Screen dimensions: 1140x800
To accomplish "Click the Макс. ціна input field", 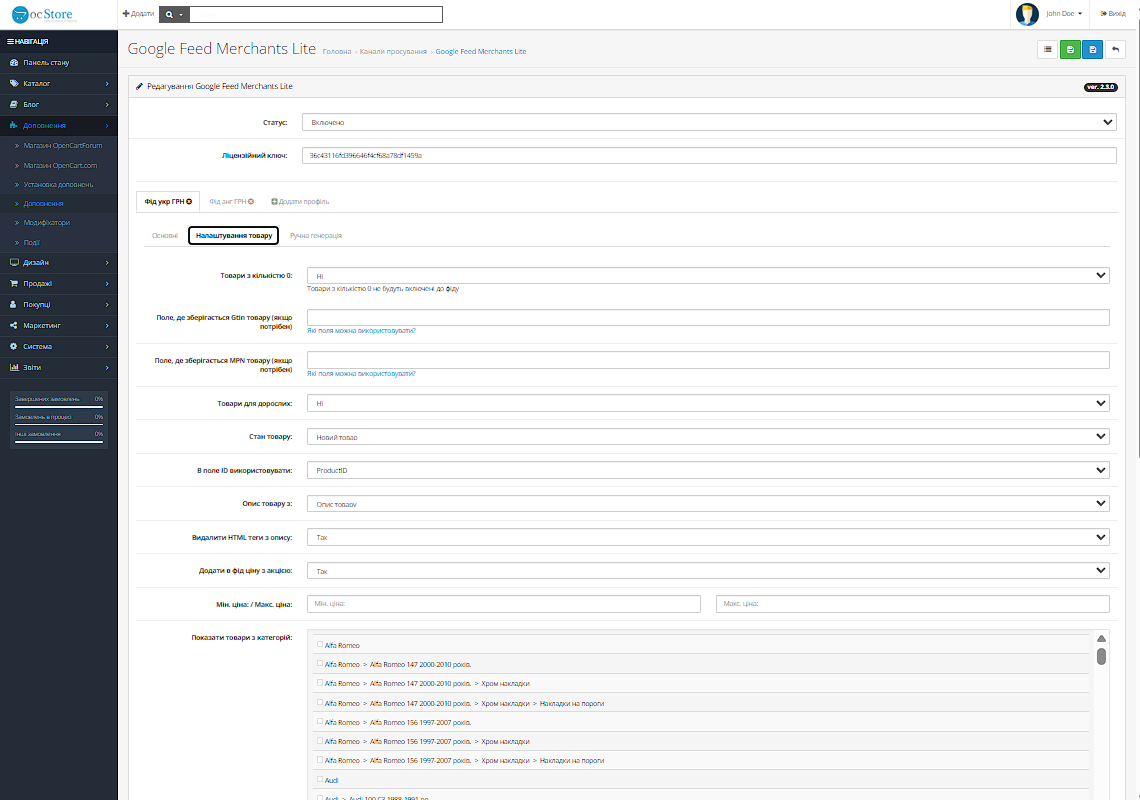I will 912,604.
